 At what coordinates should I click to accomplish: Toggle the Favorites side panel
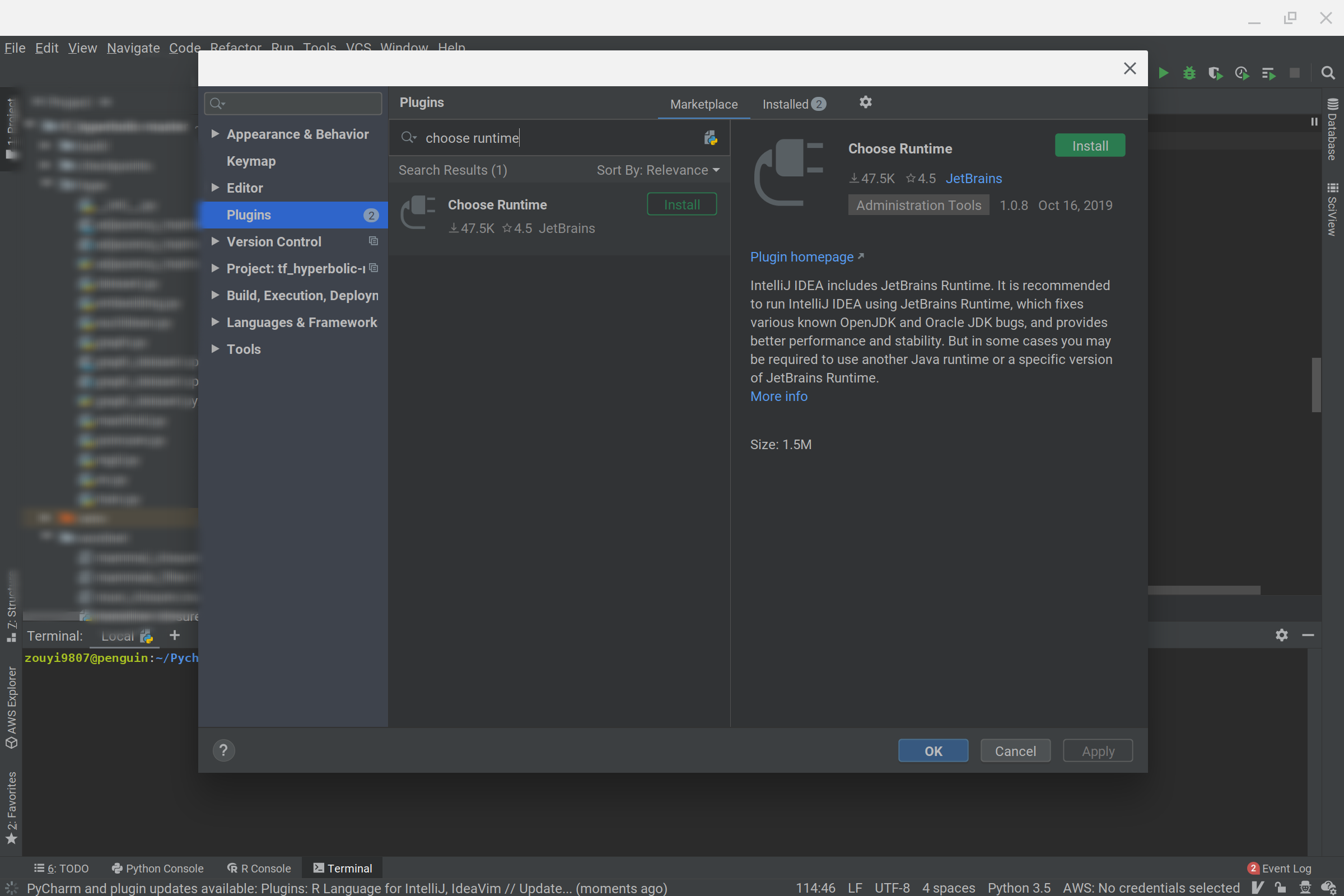coord(11,807)
